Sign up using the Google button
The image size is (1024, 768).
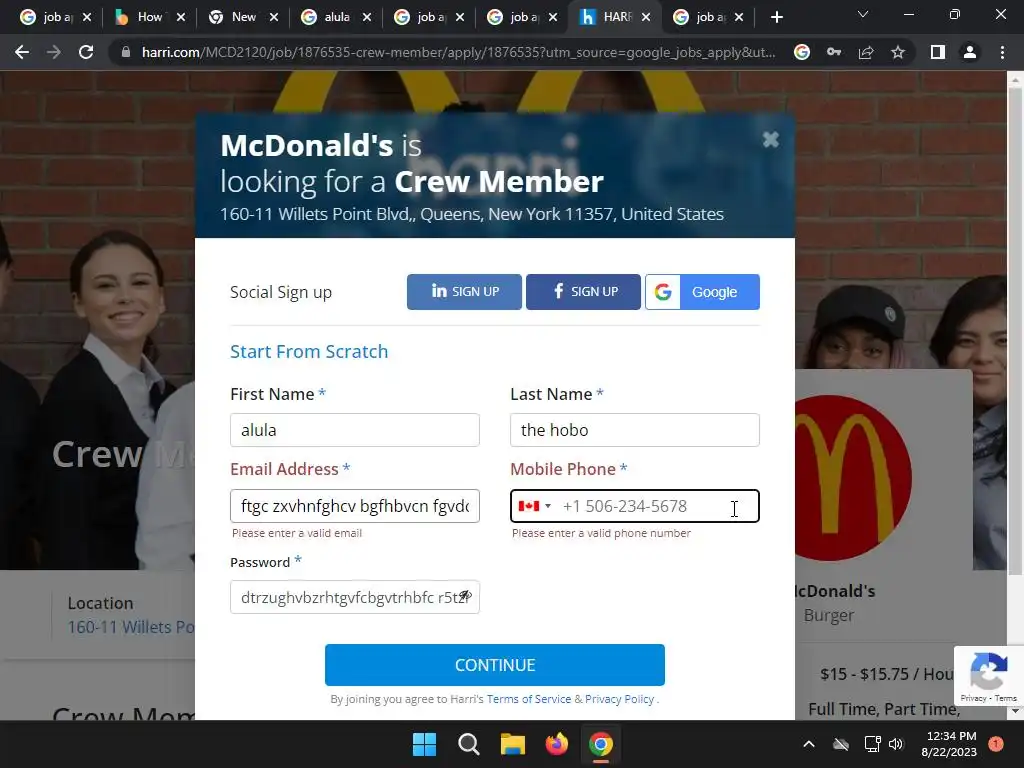(x=702, y=291)
